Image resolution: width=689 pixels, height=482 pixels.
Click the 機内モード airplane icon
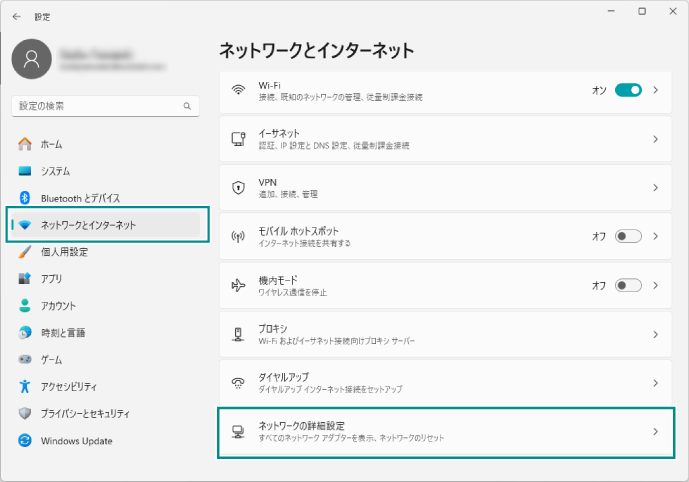(238, 285)
